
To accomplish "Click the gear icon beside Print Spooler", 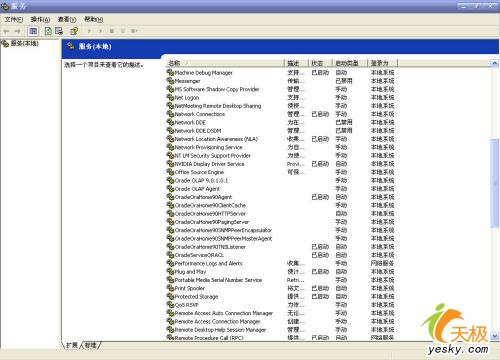I will 170,288.
